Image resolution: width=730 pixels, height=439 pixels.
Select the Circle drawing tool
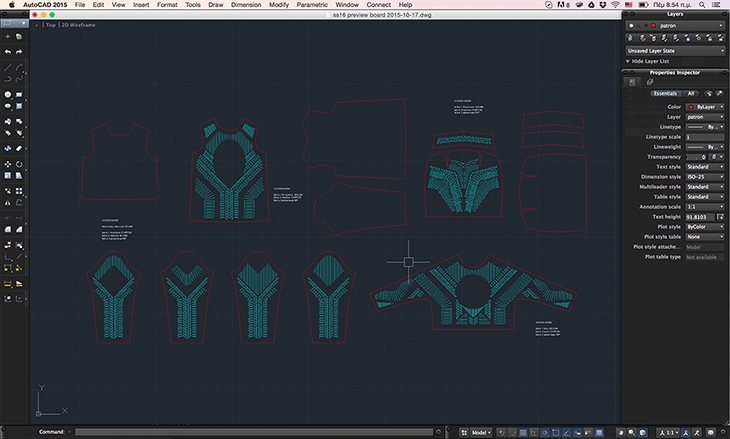click(x=8, y=95)
